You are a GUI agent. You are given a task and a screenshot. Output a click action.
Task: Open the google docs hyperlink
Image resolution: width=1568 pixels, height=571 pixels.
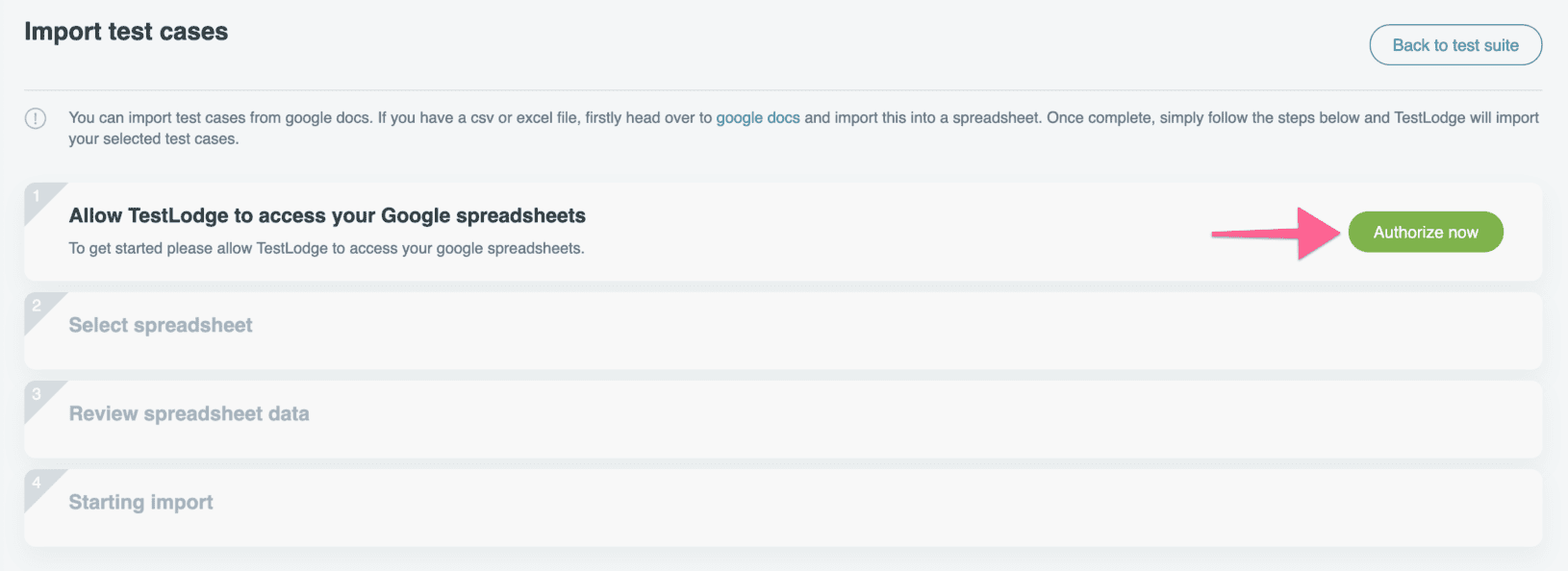757,117
